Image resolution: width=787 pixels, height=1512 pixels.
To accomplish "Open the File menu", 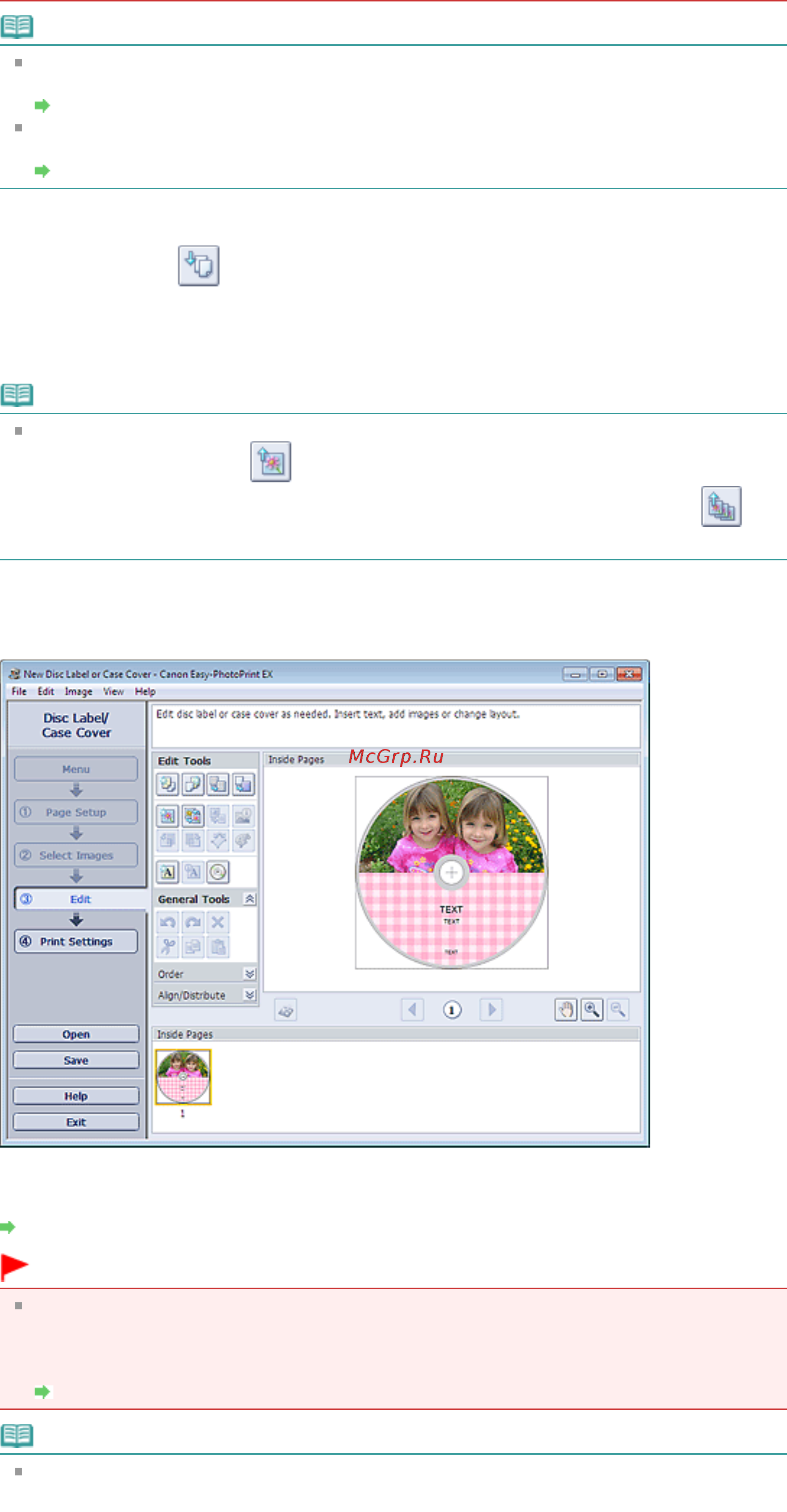I will (19, 691).
